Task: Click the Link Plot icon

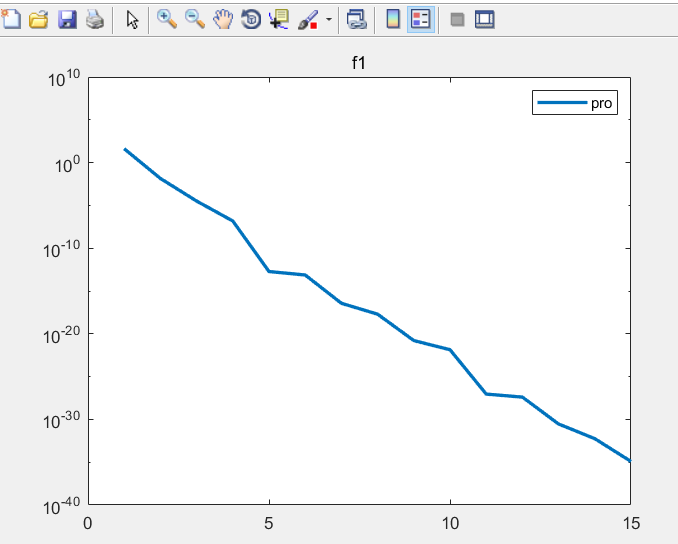Action: point(357,19)
